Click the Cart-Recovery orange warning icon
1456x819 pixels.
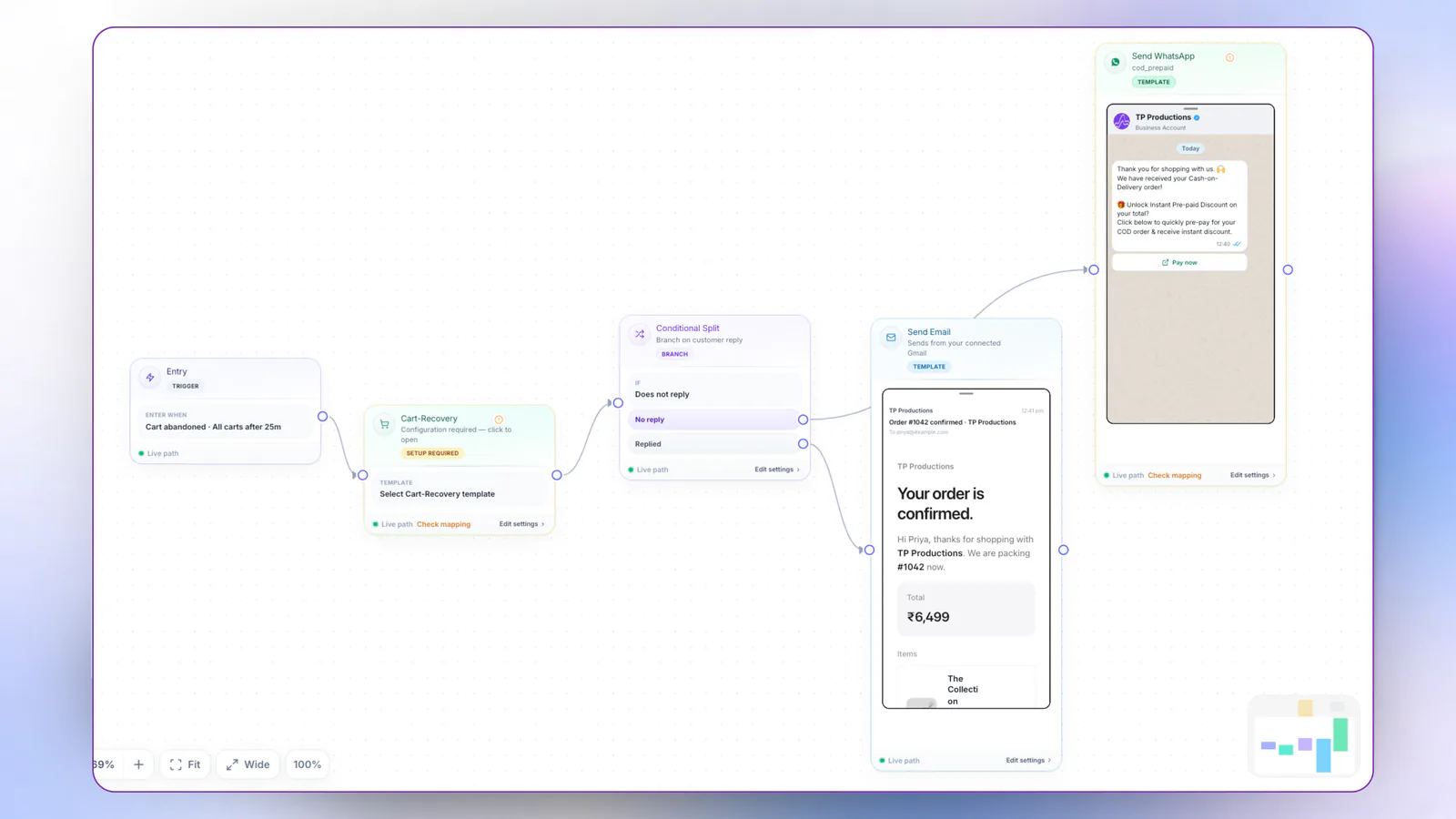coord(499,420)
